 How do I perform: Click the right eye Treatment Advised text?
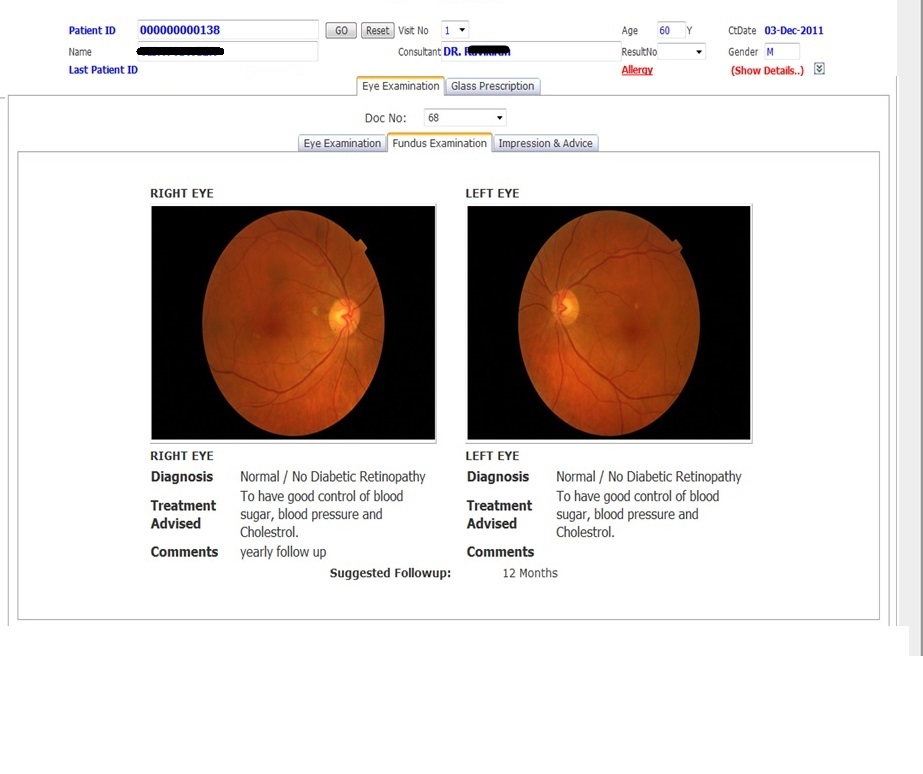(x=321, y=514)
